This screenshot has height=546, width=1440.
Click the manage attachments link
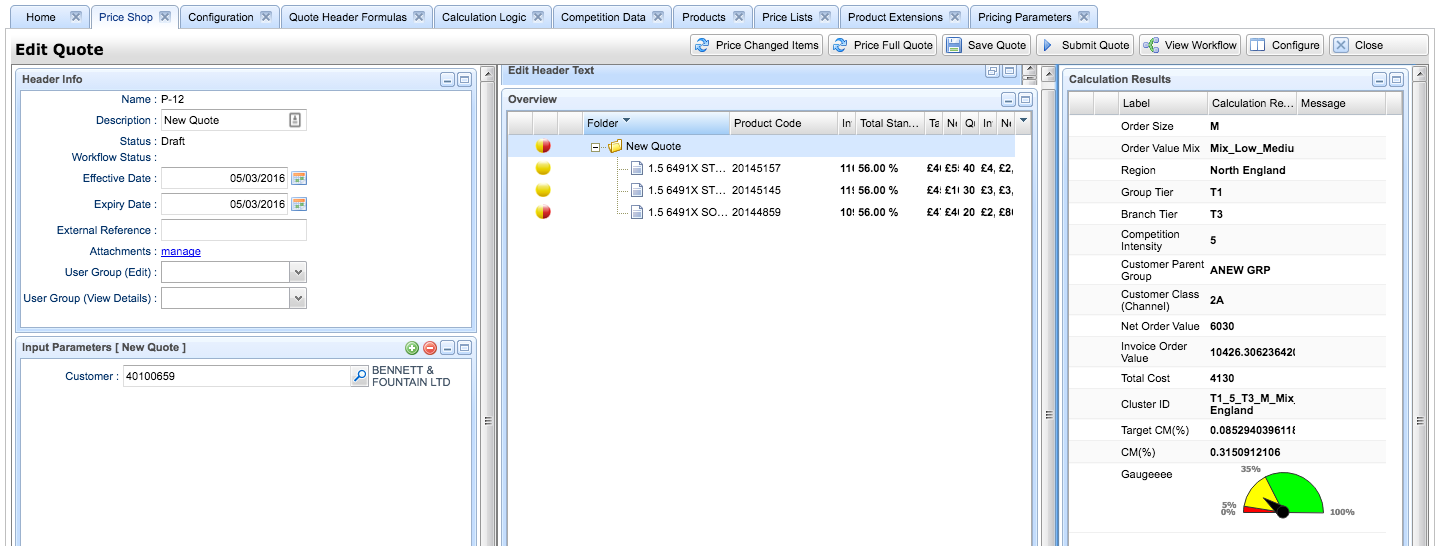click(181, 252)
